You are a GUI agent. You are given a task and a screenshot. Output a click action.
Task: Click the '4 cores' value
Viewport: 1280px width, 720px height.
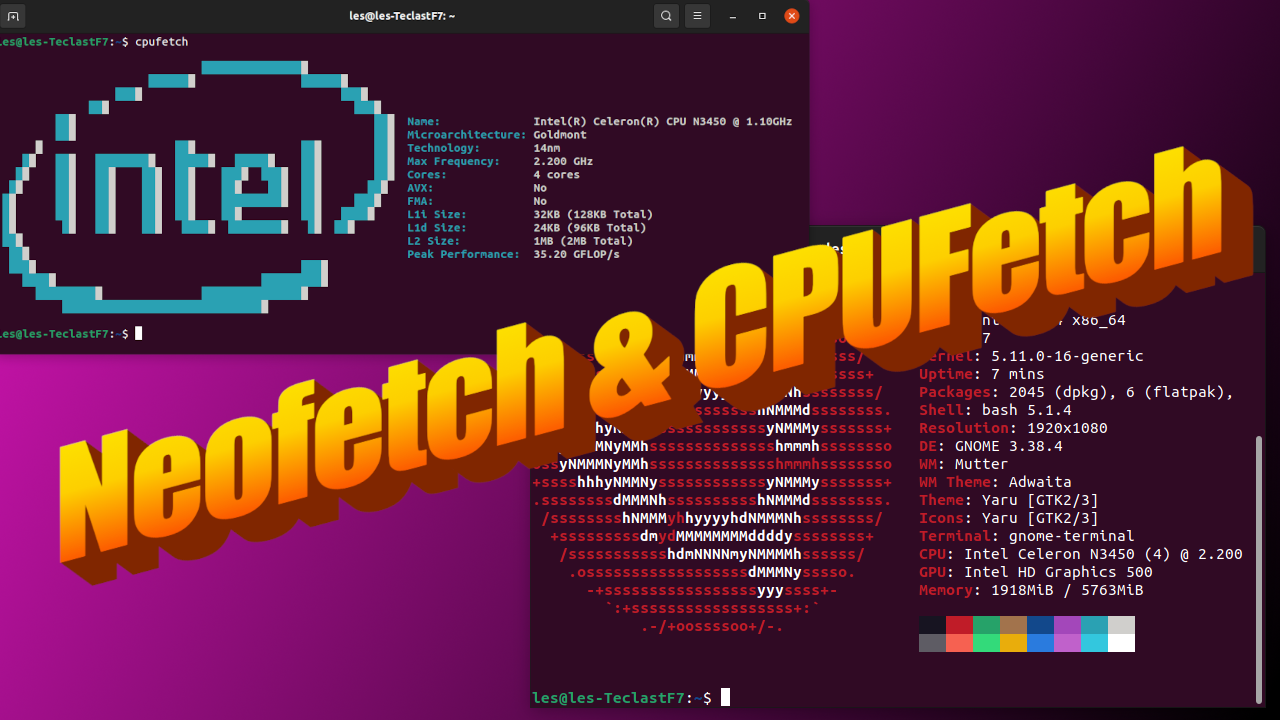click(557, 175)
